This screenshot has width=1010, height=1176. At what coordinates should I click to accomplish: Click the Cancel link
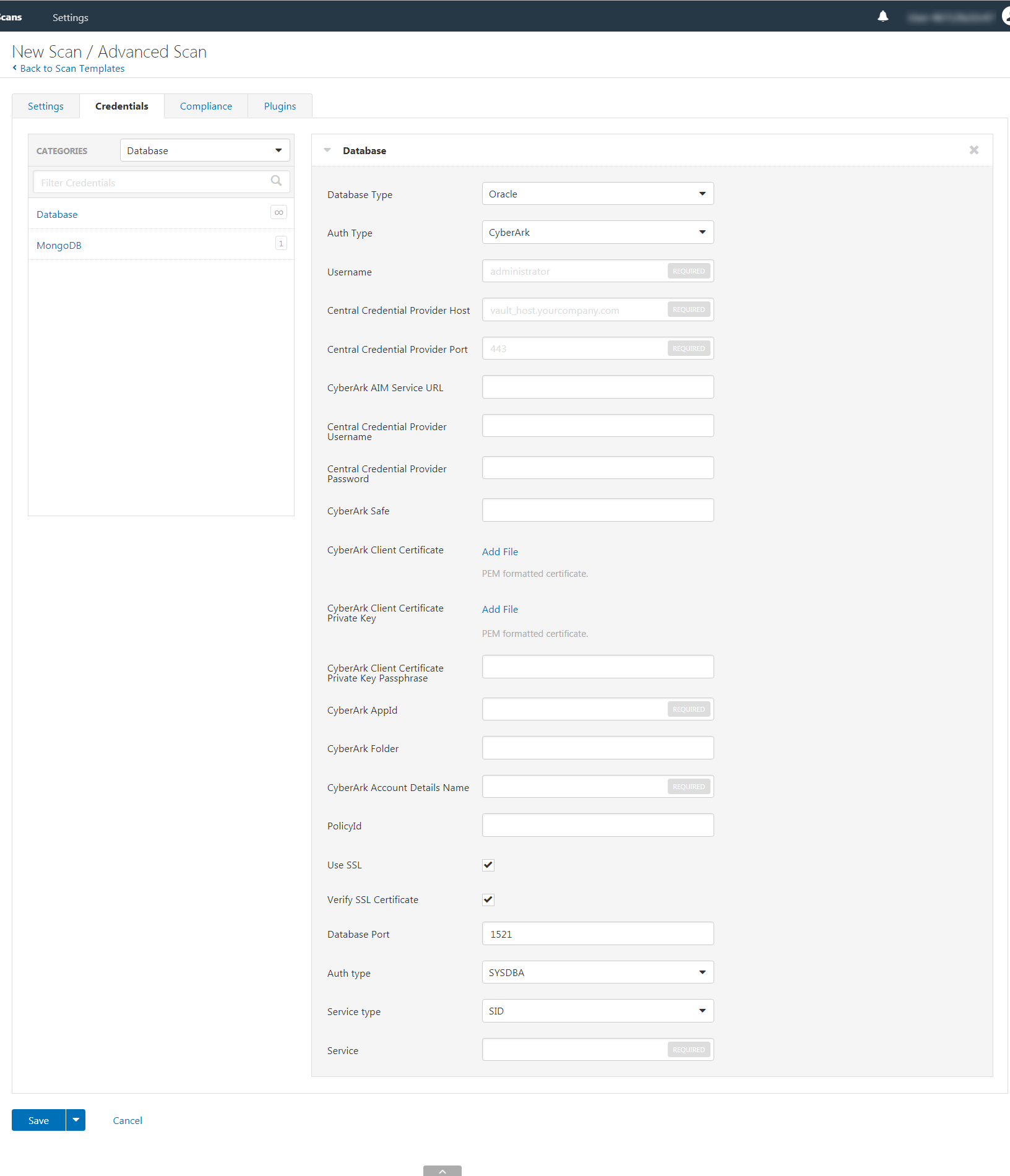(127, 1121)
